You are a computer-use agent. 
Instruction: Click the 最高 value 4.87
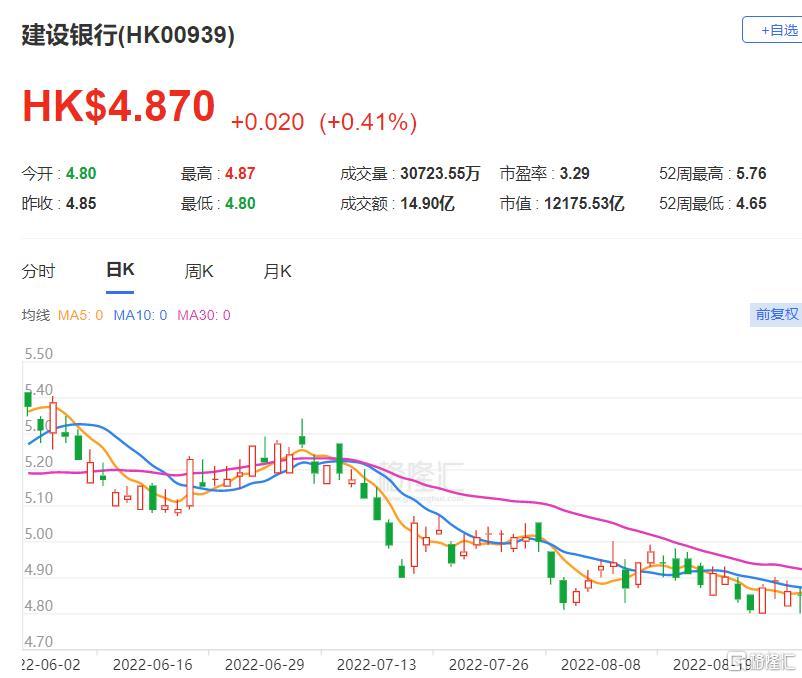point(240,174)
